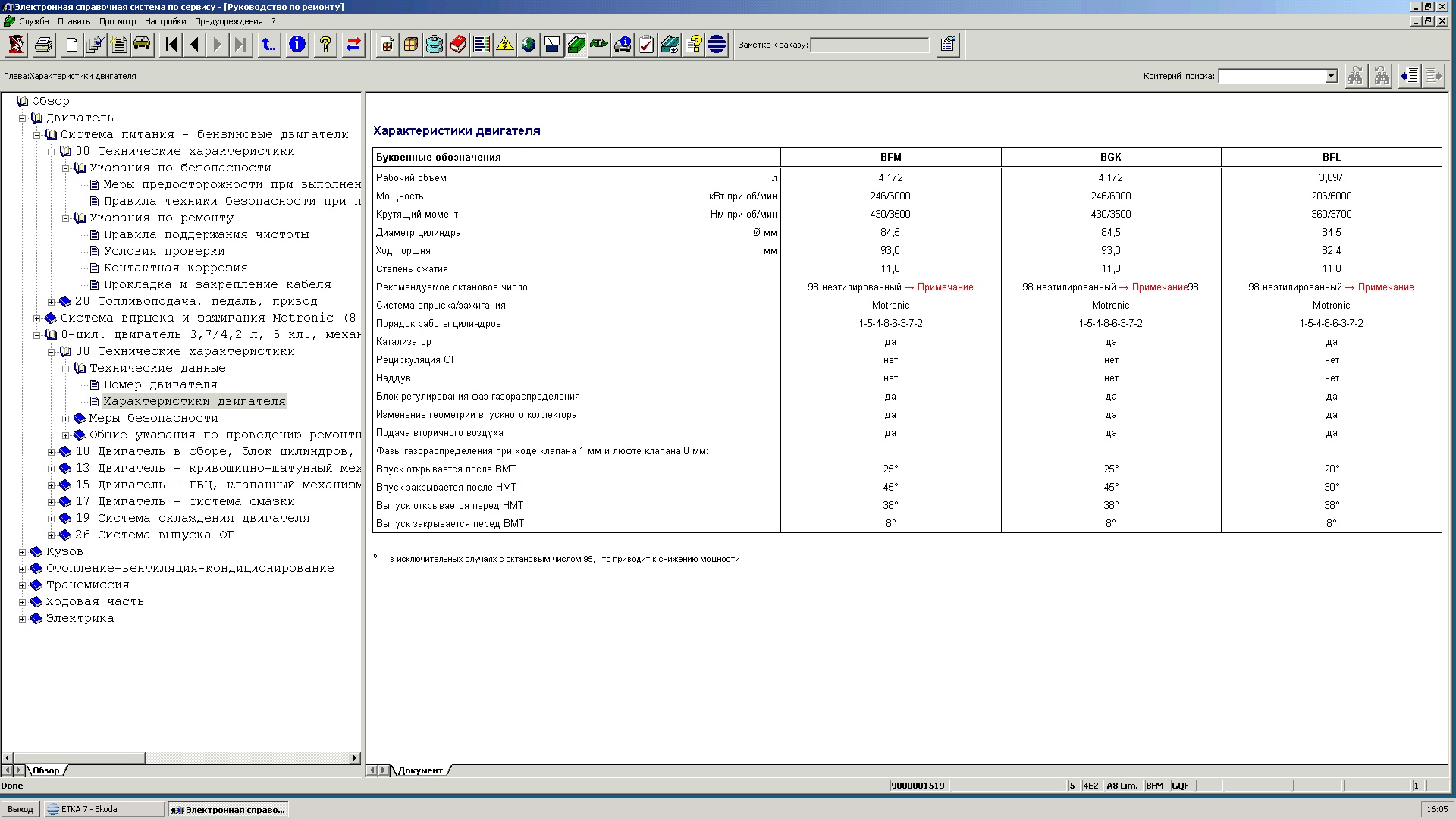Click the red book toolbar icon
This screenshot has height=819, width=1456.
(458, 45)
